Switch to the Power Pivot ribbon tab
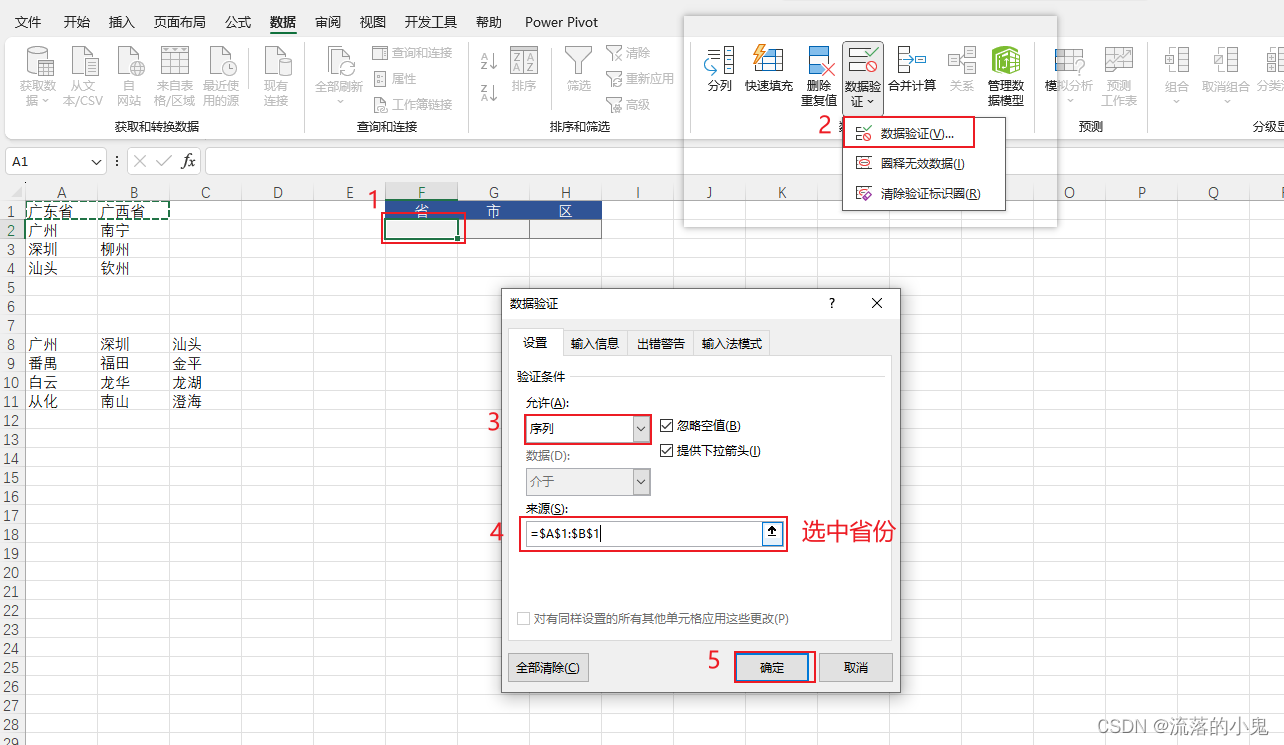This screenshot has height=745, width=1284. point(562,22)
